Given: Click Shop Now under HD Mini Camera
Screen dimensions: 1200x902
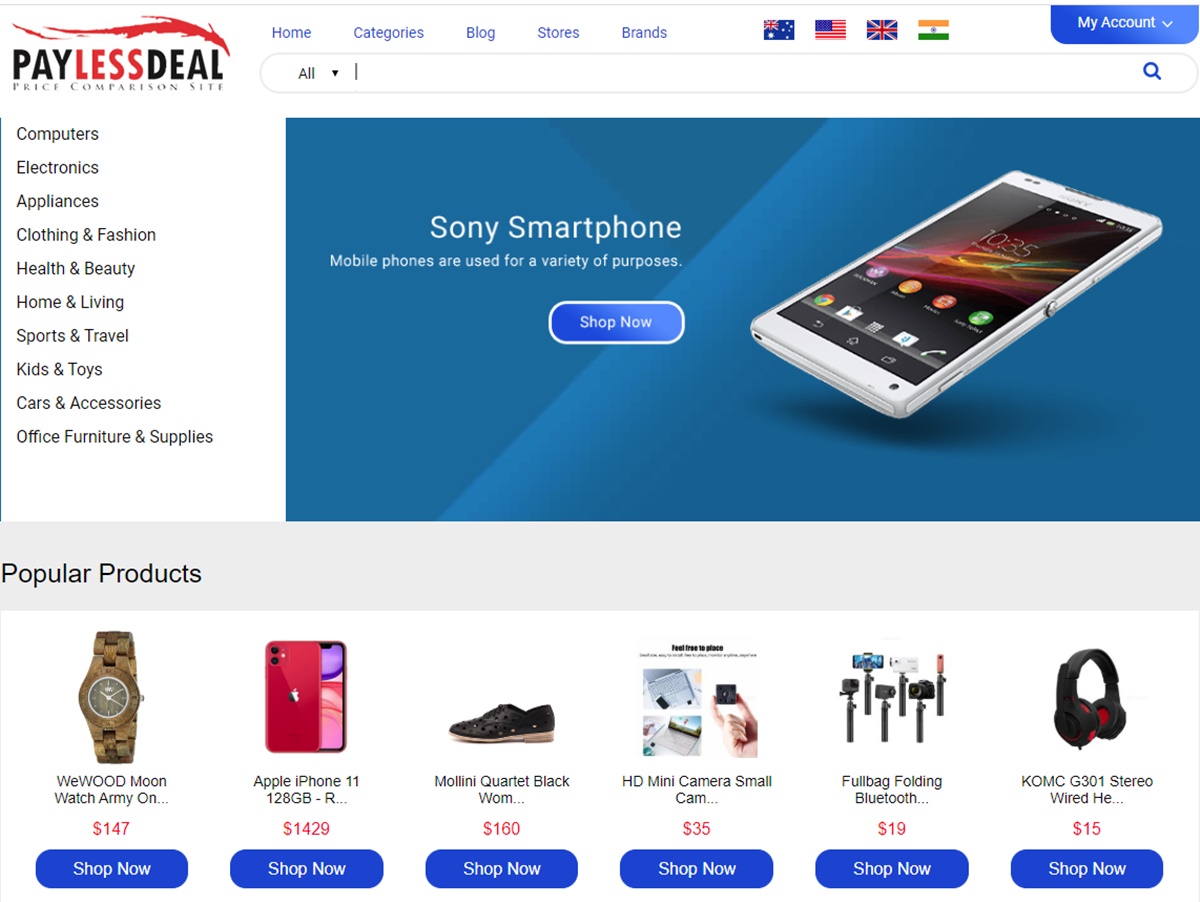Looking at the screenshot, I should coord(696,869).
